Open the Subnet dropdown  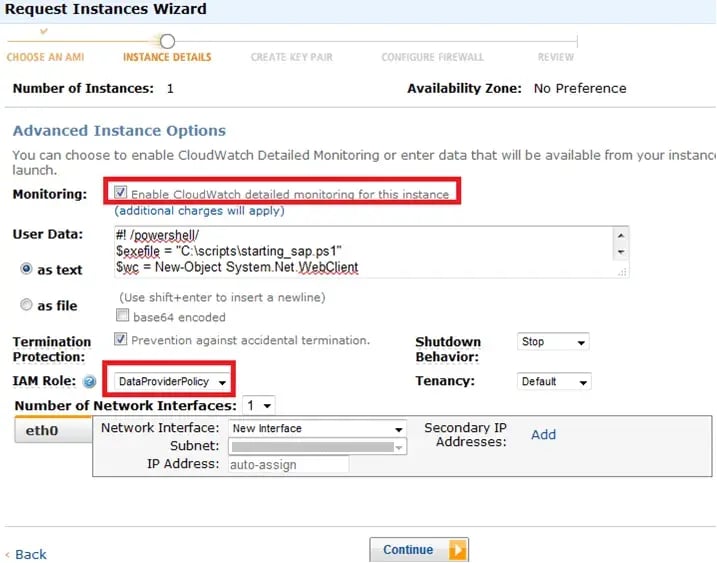click(317, 447)
